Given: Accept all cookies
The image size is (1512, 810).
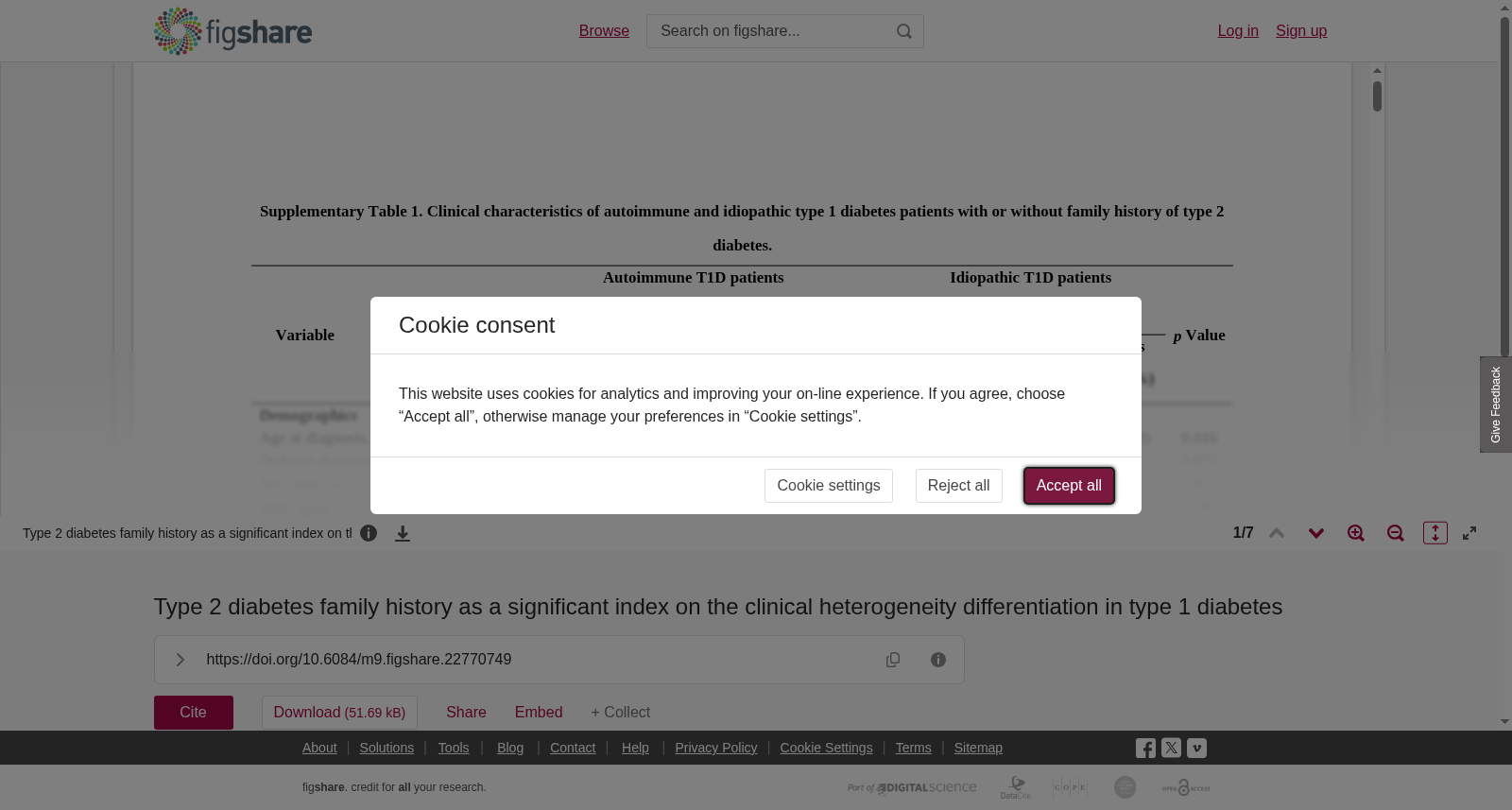Looking at the screenshot, I should (1069, 486).
